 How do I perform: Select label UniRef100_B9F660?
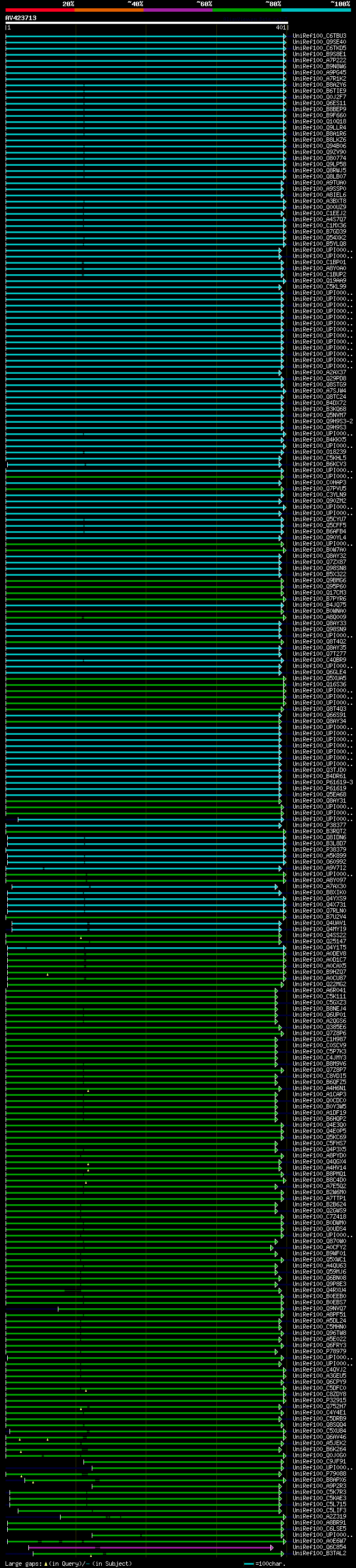coord(319,115)
